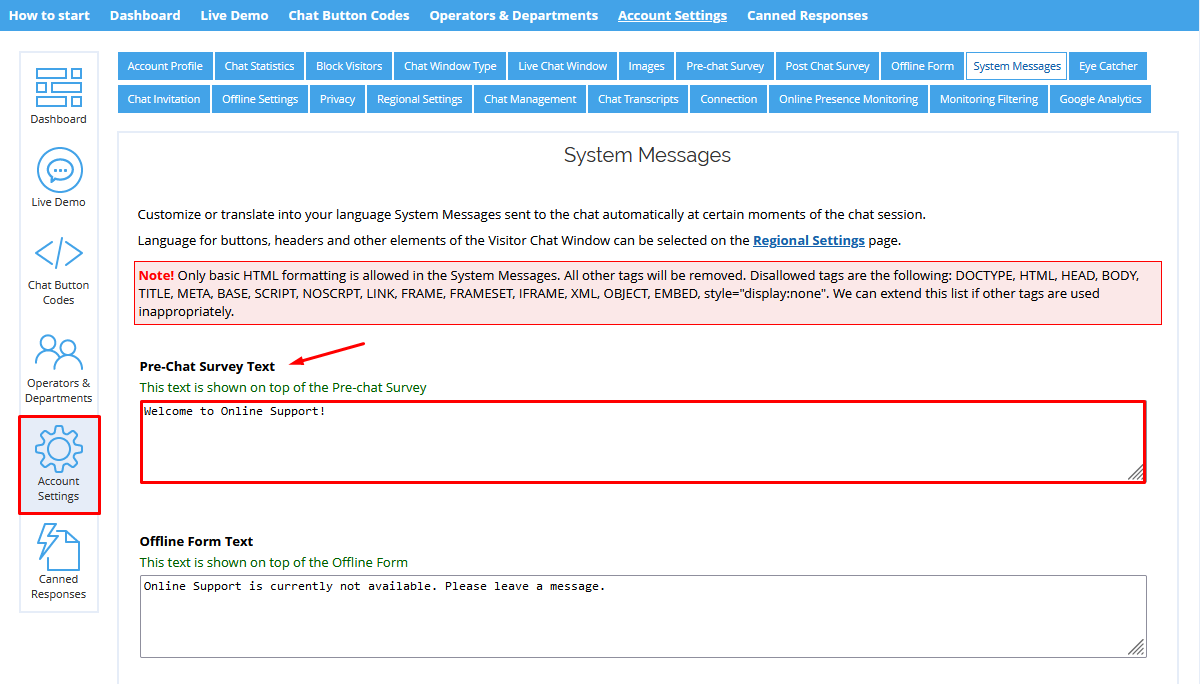Follow the Regional Settings link

coord(808,240)
